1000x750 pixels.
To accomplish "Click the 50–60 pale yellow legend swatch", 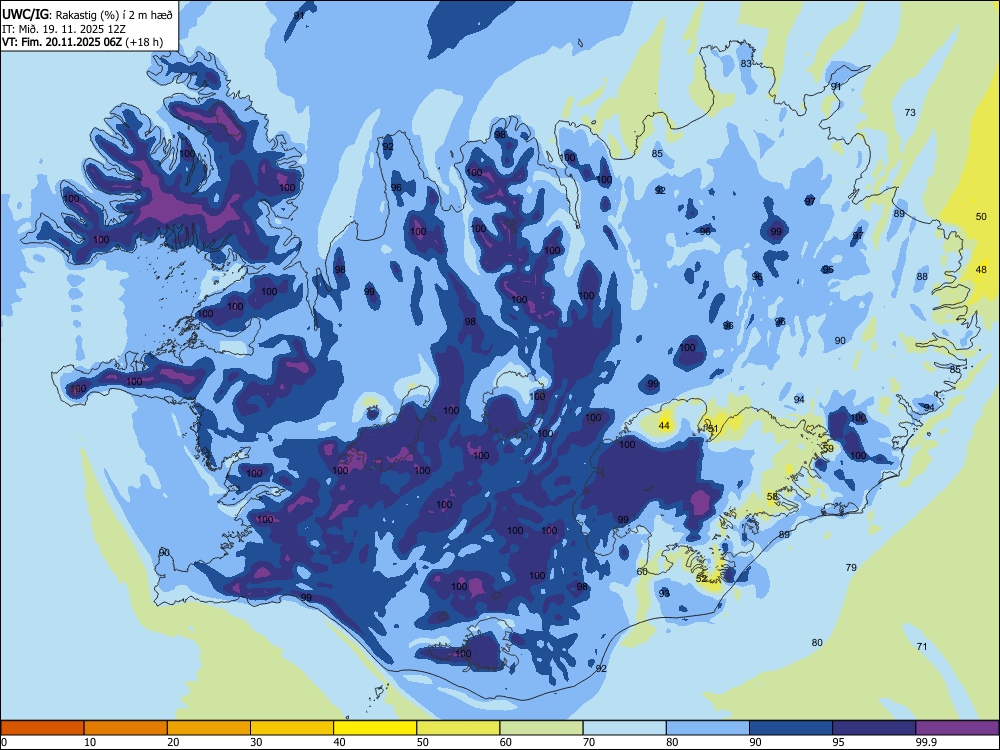I will pos(458,728).
